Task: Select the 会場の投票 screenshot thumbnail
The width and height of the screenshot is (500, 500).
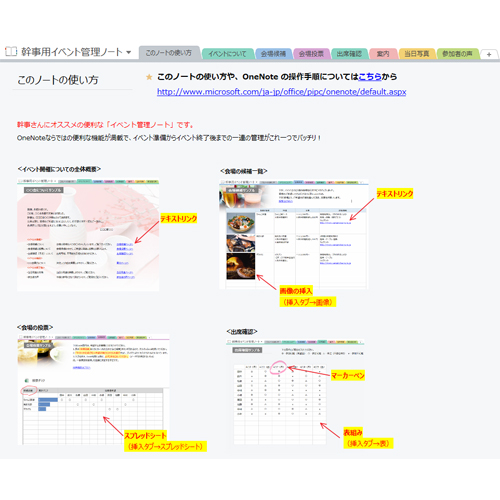Action: tap(93, 389)
